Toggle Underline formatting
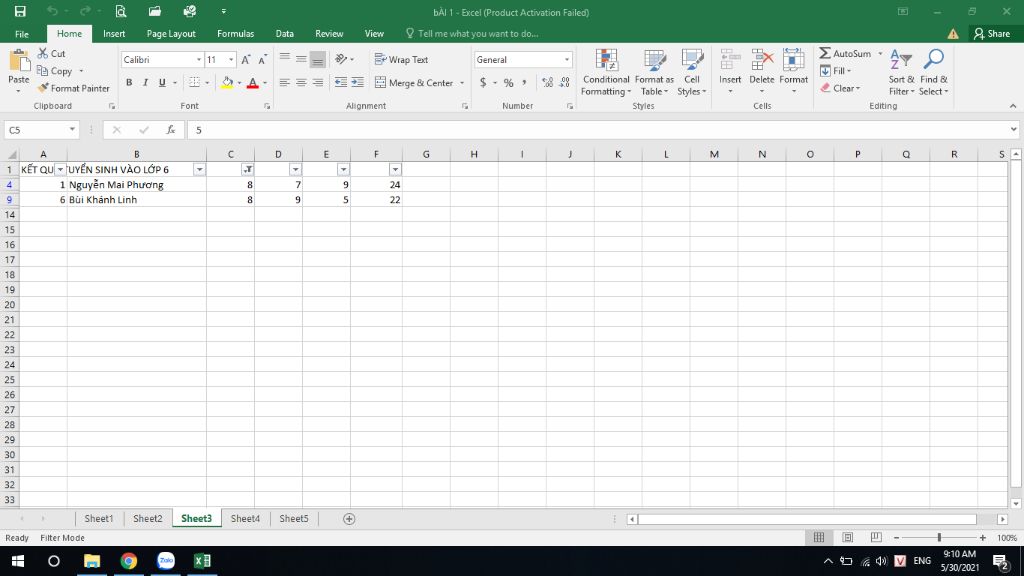The image size is (1024, 576). point(162,82)
